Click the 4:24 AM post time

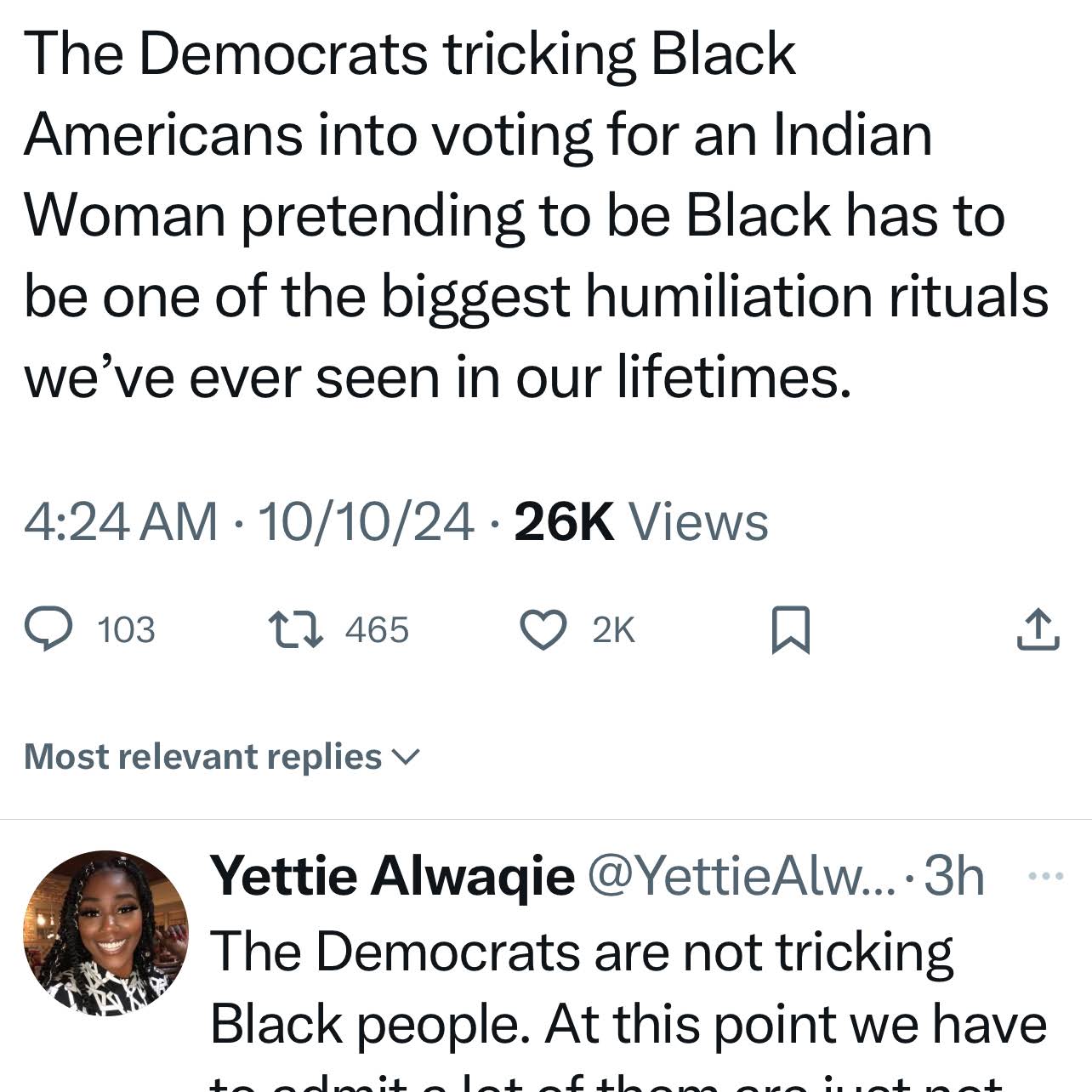pos(121,520)
